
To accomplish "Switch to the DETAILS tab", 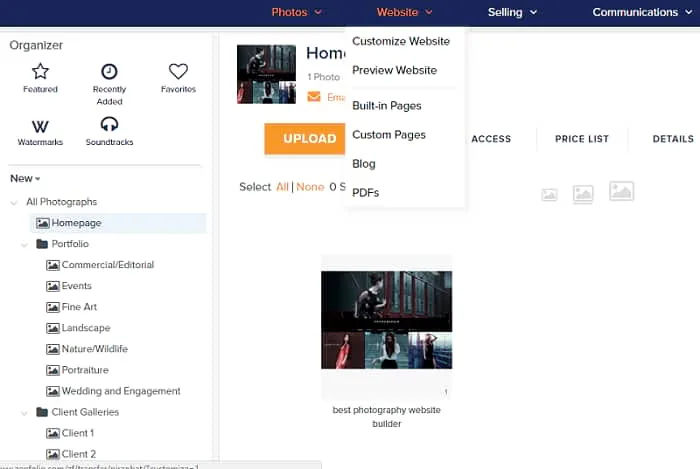I will (673, 139).
